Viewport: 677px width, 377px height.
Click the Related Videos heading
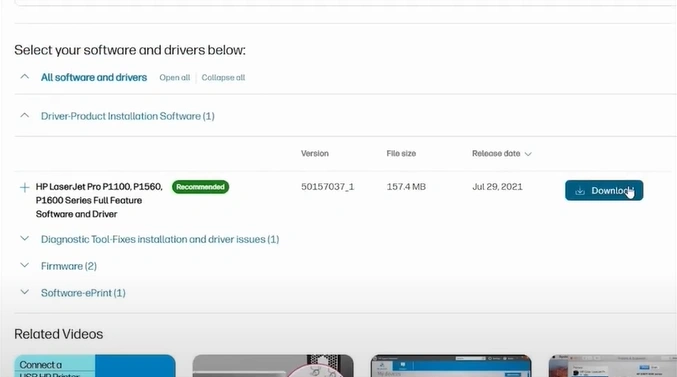[59, 334]
